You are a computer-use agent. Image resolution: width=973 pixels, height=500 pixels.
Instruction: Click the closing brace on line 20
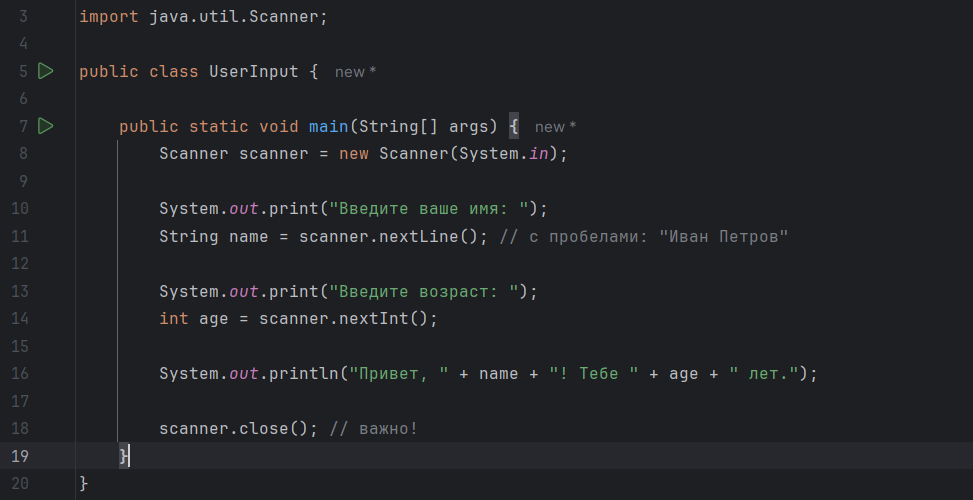pyautogui.click(x=84, y=484)
